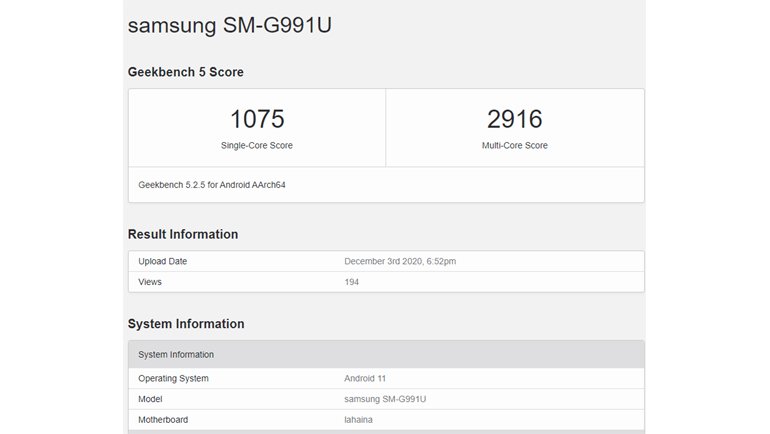This screenshot has width=770, height=434.
Task: Click the gray 'System Information' table header
Action: point(386,354)
